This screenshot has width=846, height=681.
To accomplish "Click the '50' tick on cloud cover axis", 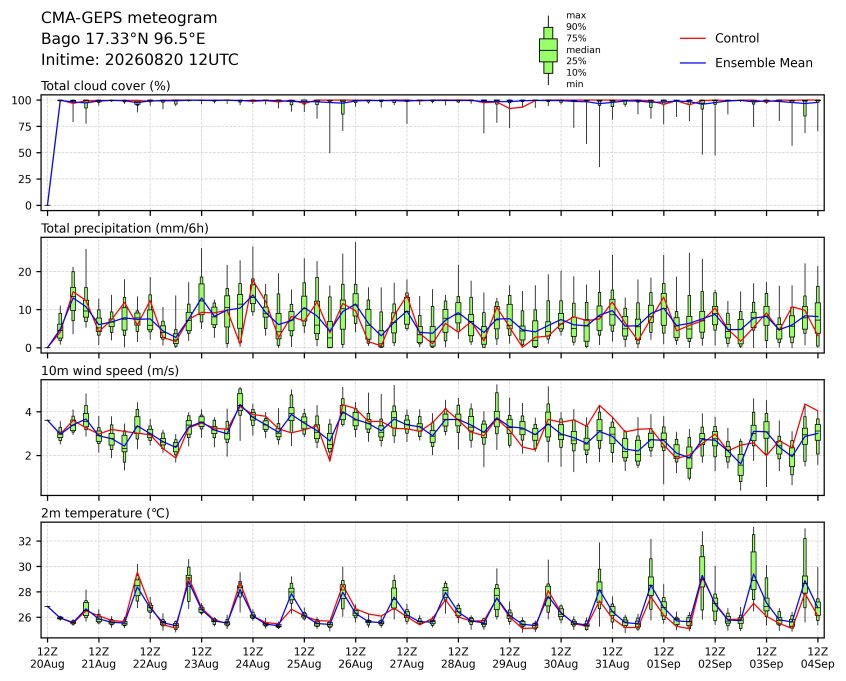I will 26,153.
